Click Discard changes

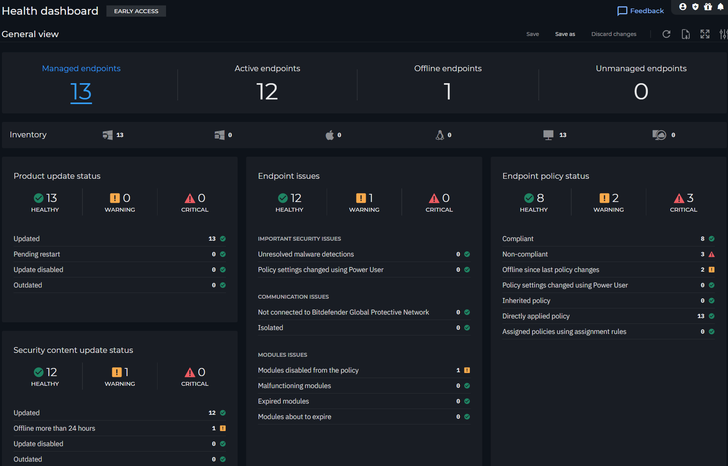[614, 34]
